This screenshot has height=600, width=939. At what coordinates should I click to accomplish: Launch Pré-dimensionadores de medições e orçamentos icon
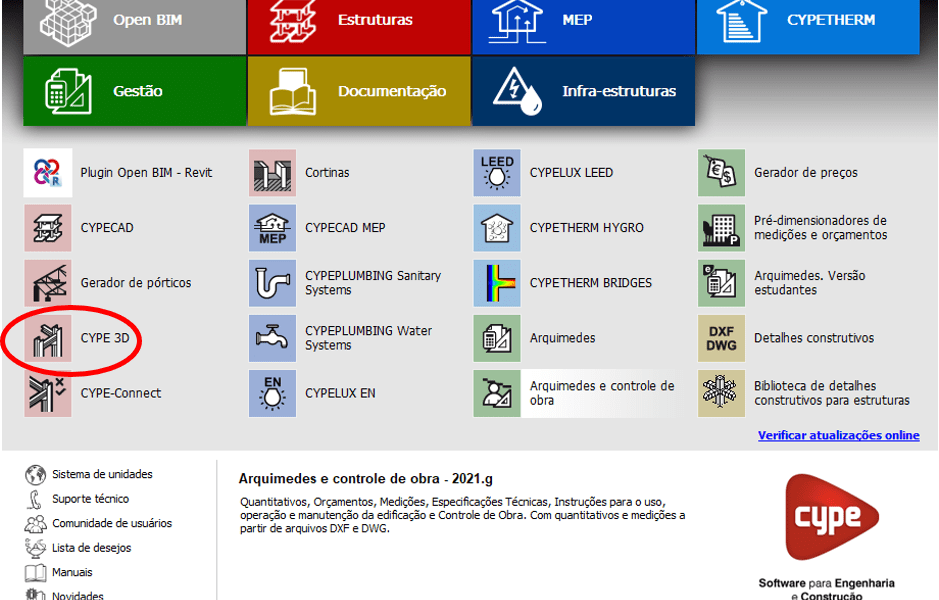[x=722, y=228]
